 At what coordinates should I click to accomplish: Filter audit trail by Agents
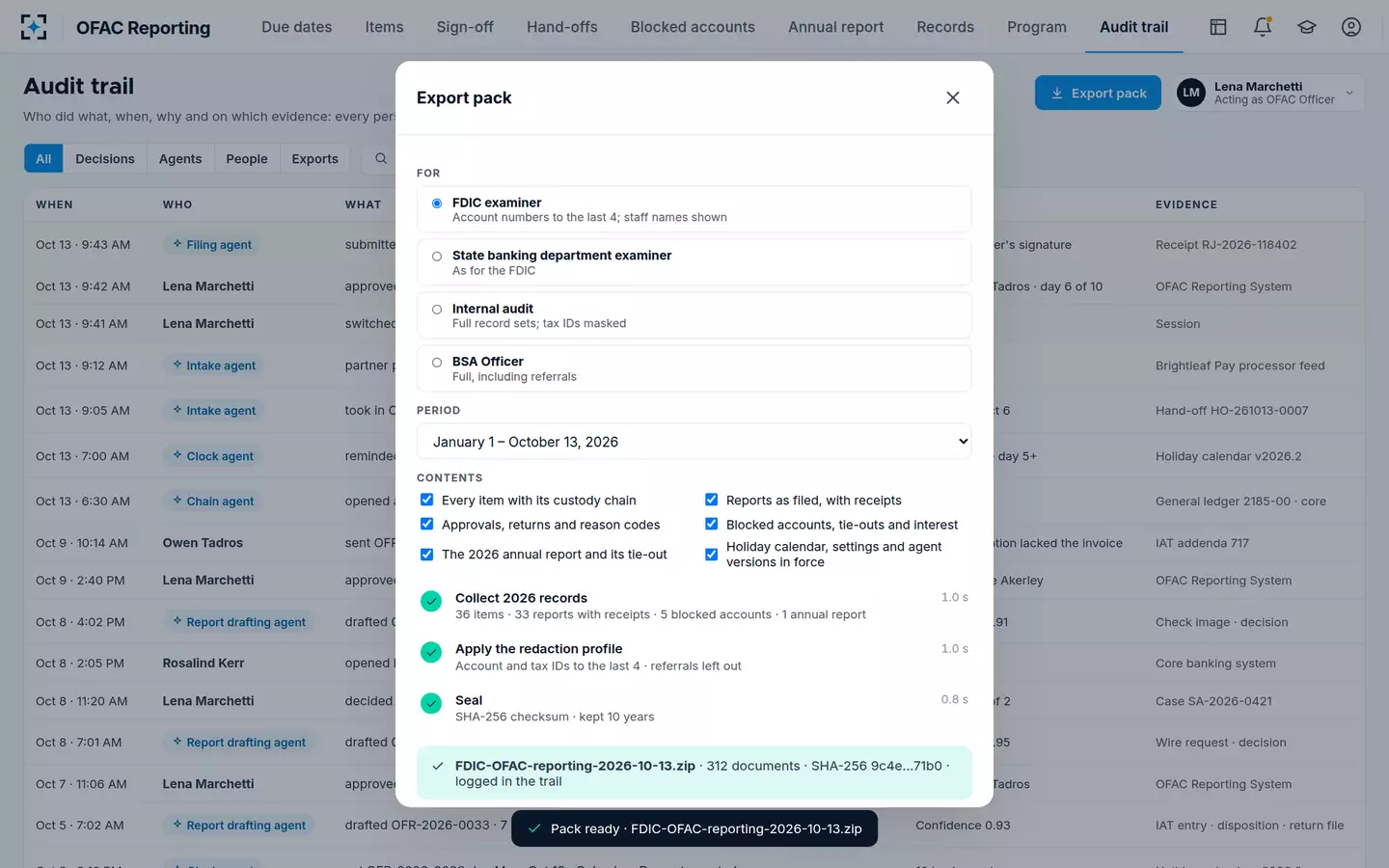tap(180, 158)
